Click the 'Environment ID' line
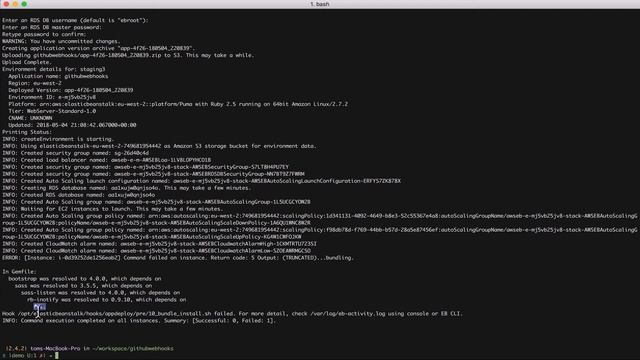Viewport: 640px width, 360px height. pos(52,97)
